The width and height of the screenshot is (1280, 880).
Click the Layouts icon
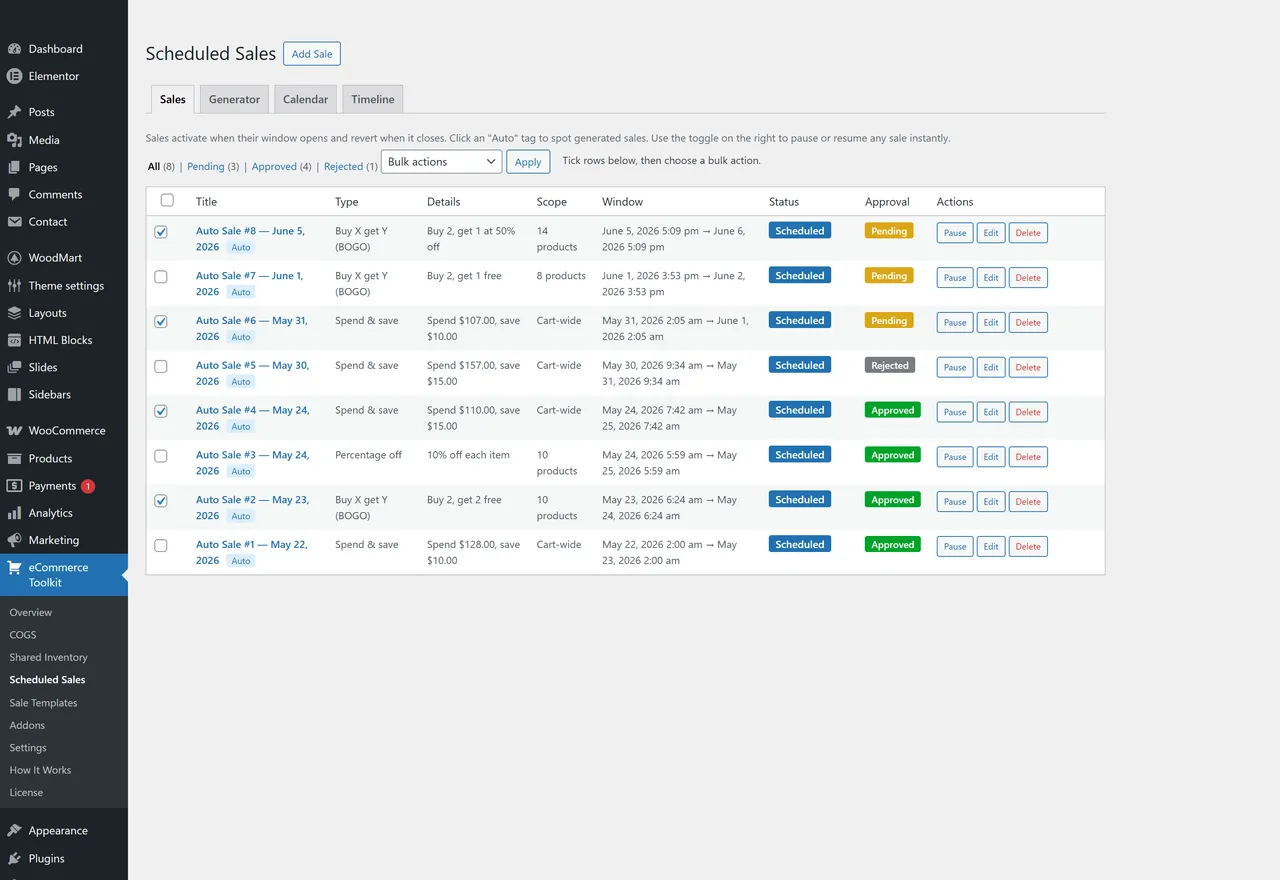(x=14, y=313)
